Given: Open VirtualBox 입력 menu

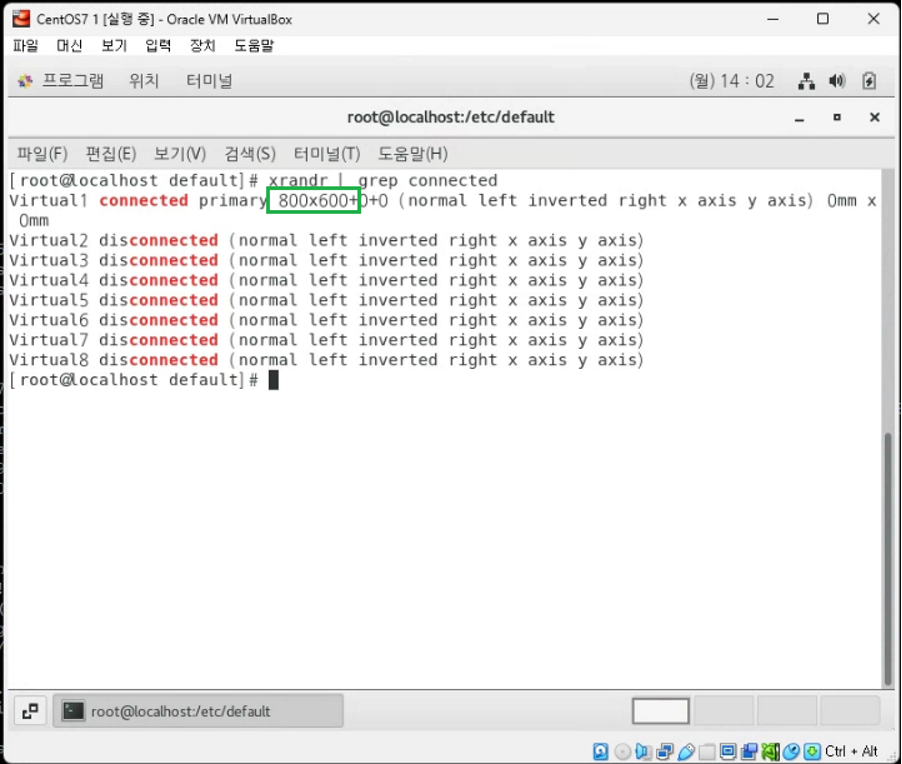Looking at the screenshot, I should click(158, 45).
